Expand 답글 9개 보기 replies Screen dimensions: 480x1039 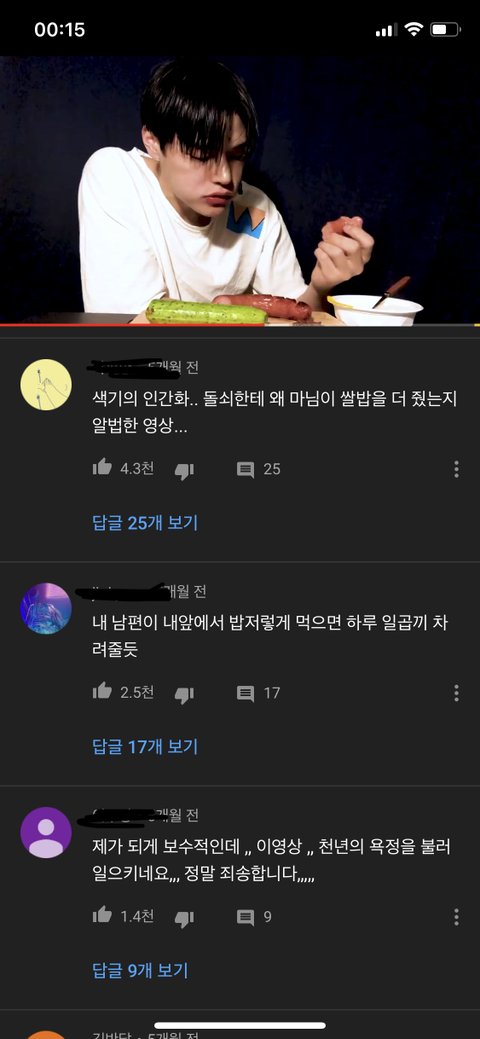point(140,971)
